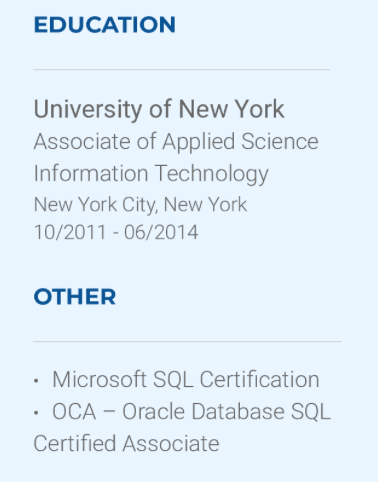
Task: Click the word Technology in the major line
Action: (x=212, y=174)
